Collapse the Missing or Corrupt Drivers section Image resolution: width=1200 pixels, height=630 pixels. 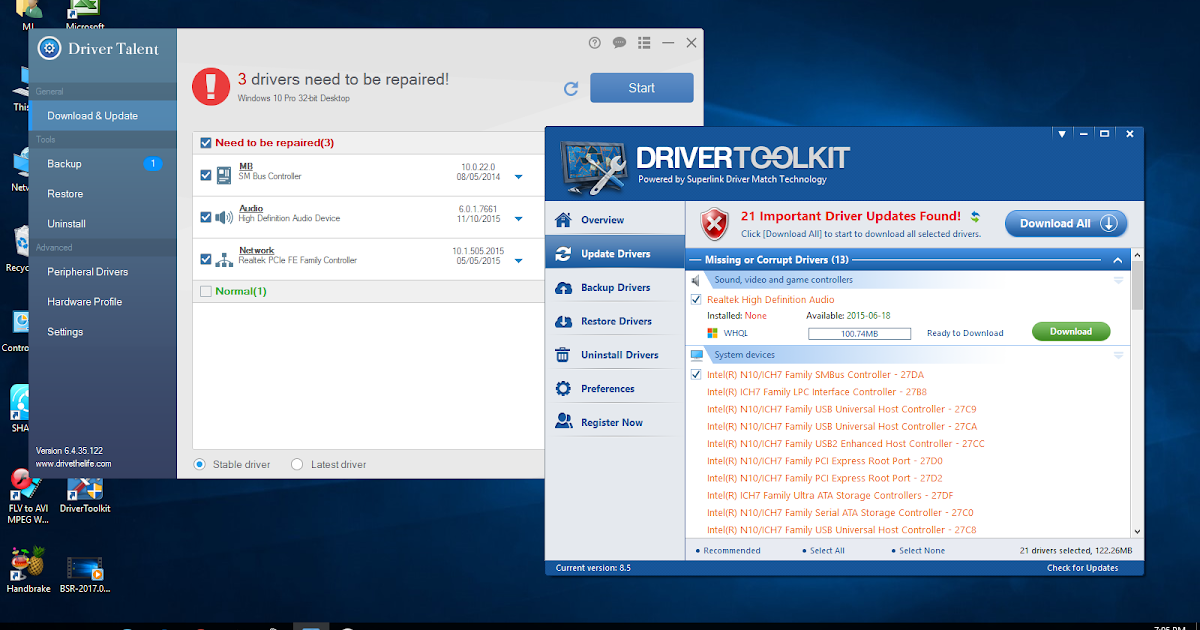(x=1118, y=260)
